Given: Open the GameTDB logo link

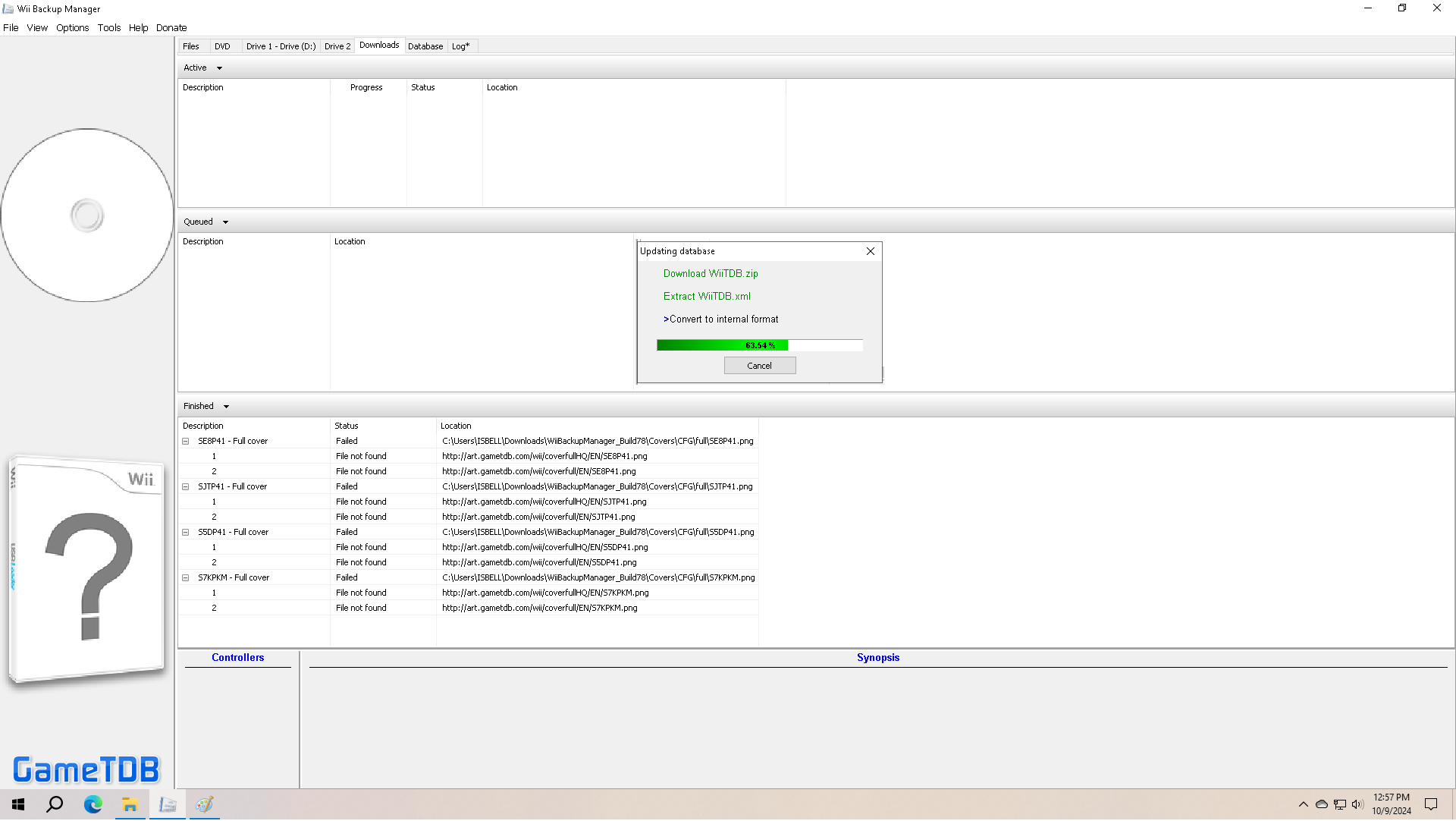Looking at the screenshot, I should (86, 770).
